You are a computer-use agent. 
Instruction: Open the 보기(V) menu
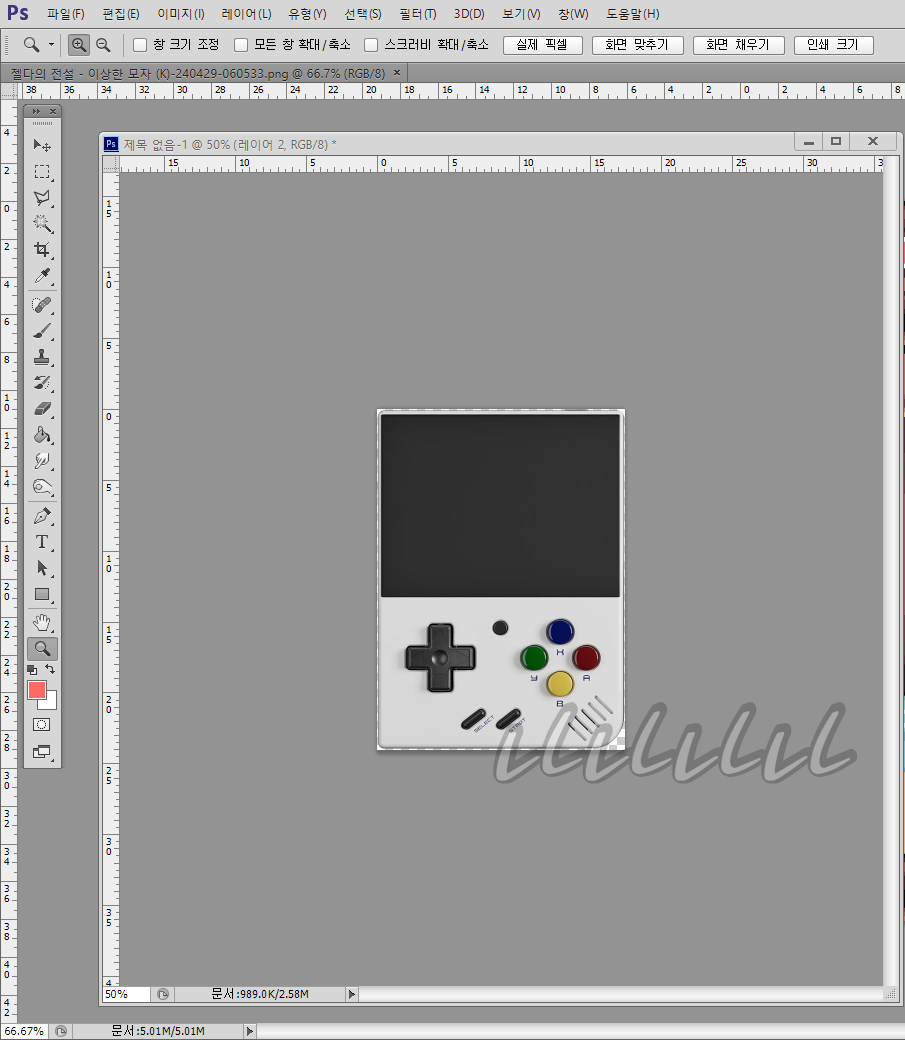click(521, 14)
